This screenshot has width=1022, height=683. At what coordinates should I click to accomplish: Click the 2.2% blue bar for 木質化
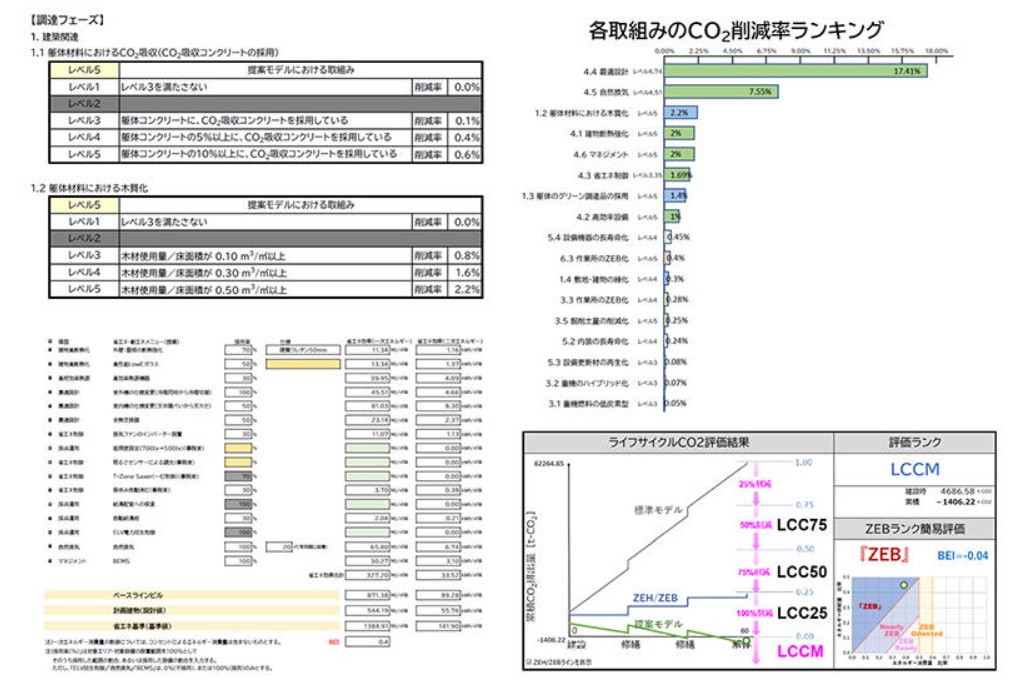coord(678,113)
